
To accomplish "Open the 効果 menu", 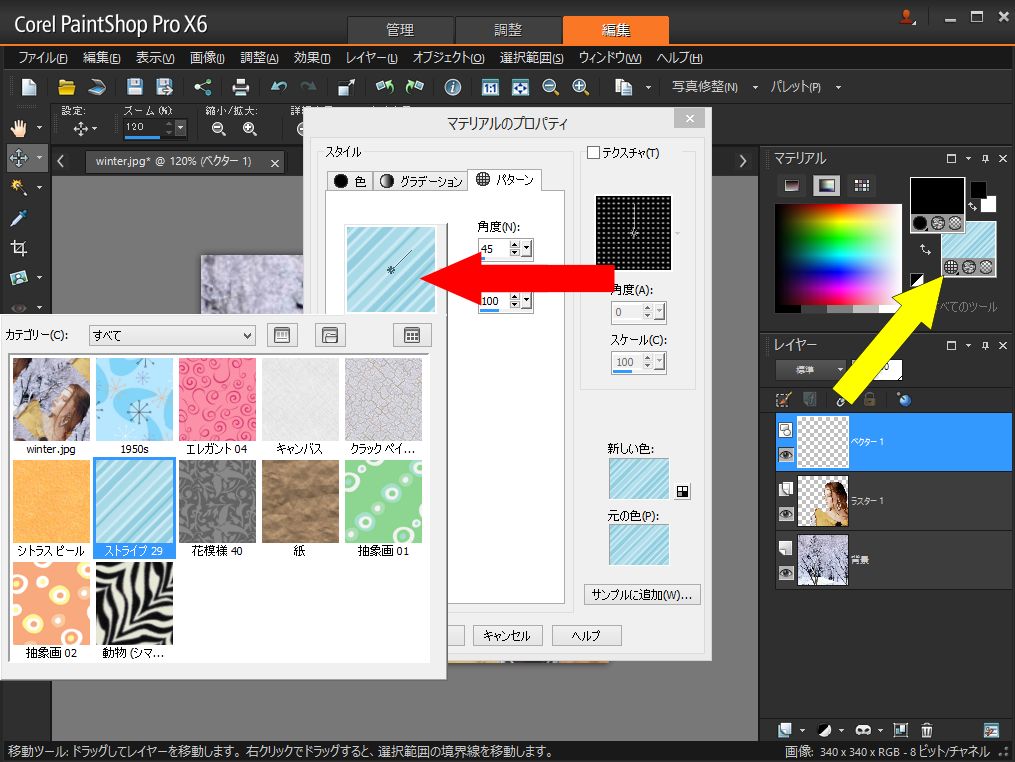I will [x=311, y=58].
